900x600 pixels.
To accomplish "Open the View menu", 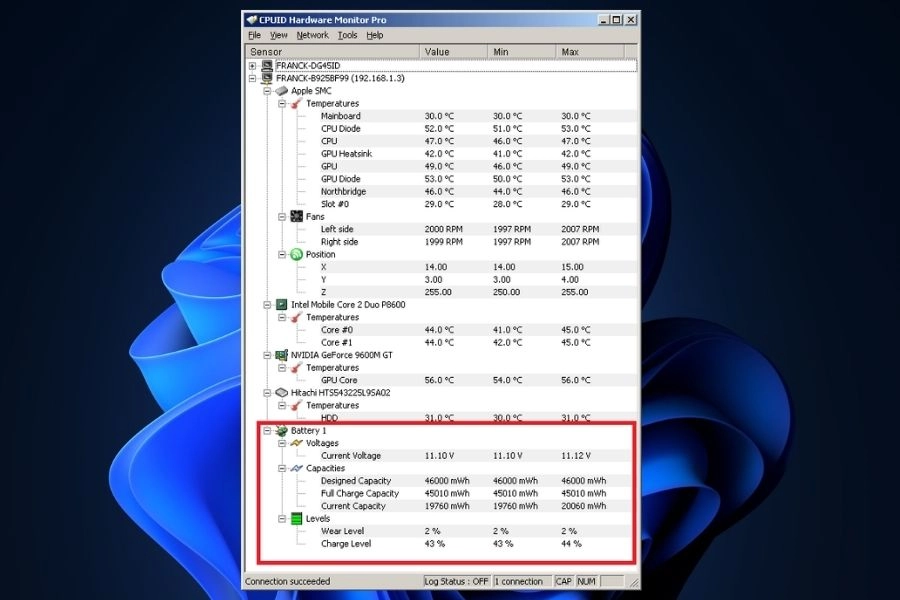I will pyautogui.click(x=278, y=35).
